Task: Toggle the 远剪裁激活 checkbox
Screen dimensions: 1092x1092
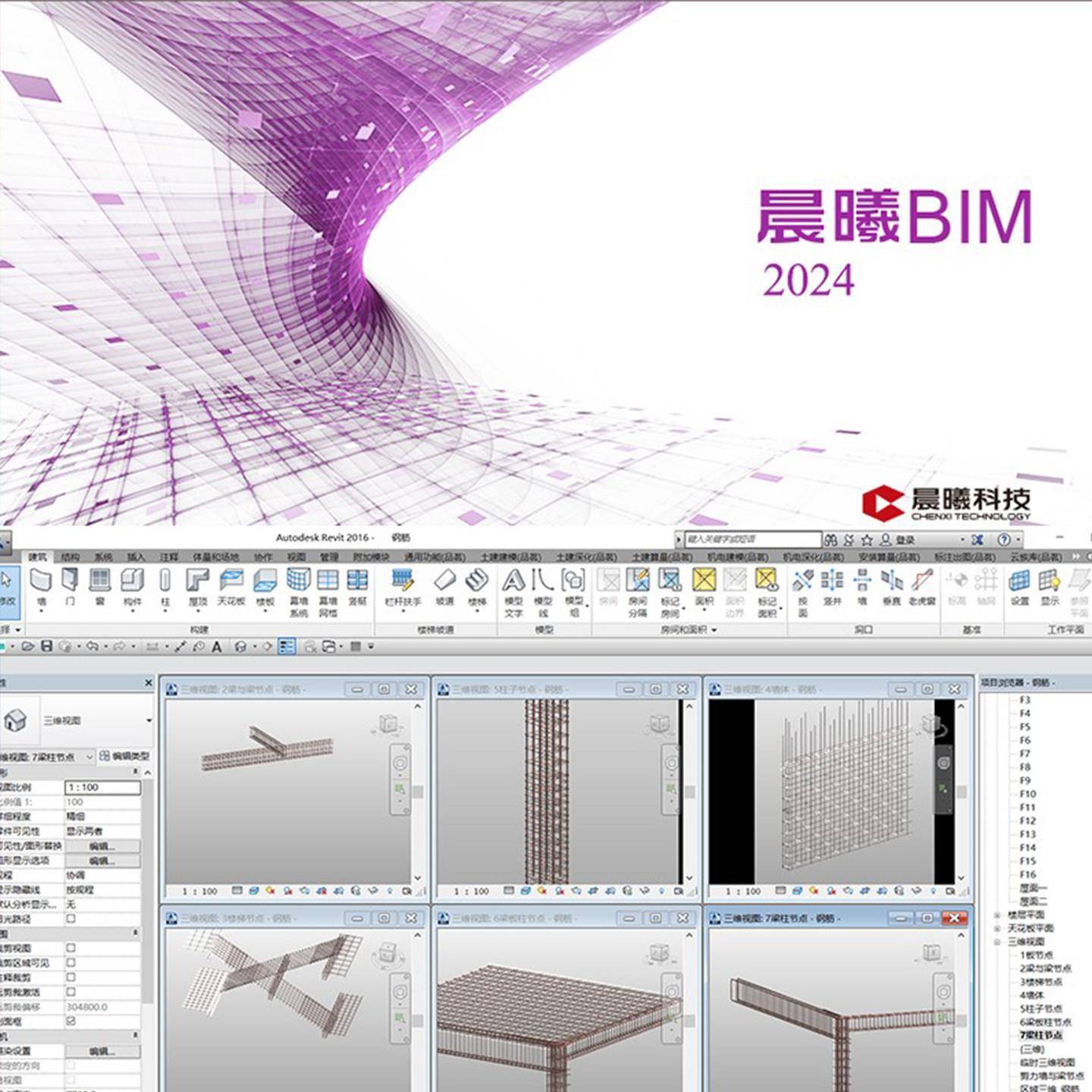Action: click(x=71, y=992)
